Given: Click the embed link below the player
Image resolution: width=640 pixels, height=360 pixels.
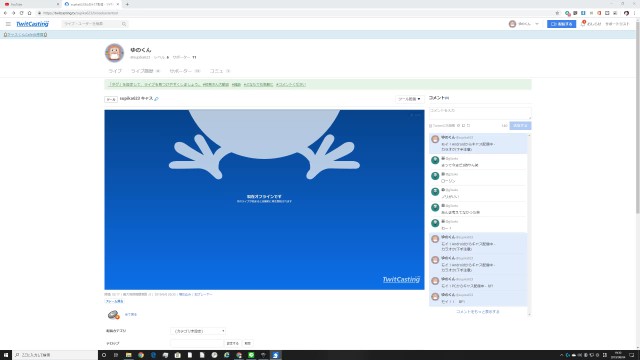Looking at the screenshot, I should click(x=185, y=294).
